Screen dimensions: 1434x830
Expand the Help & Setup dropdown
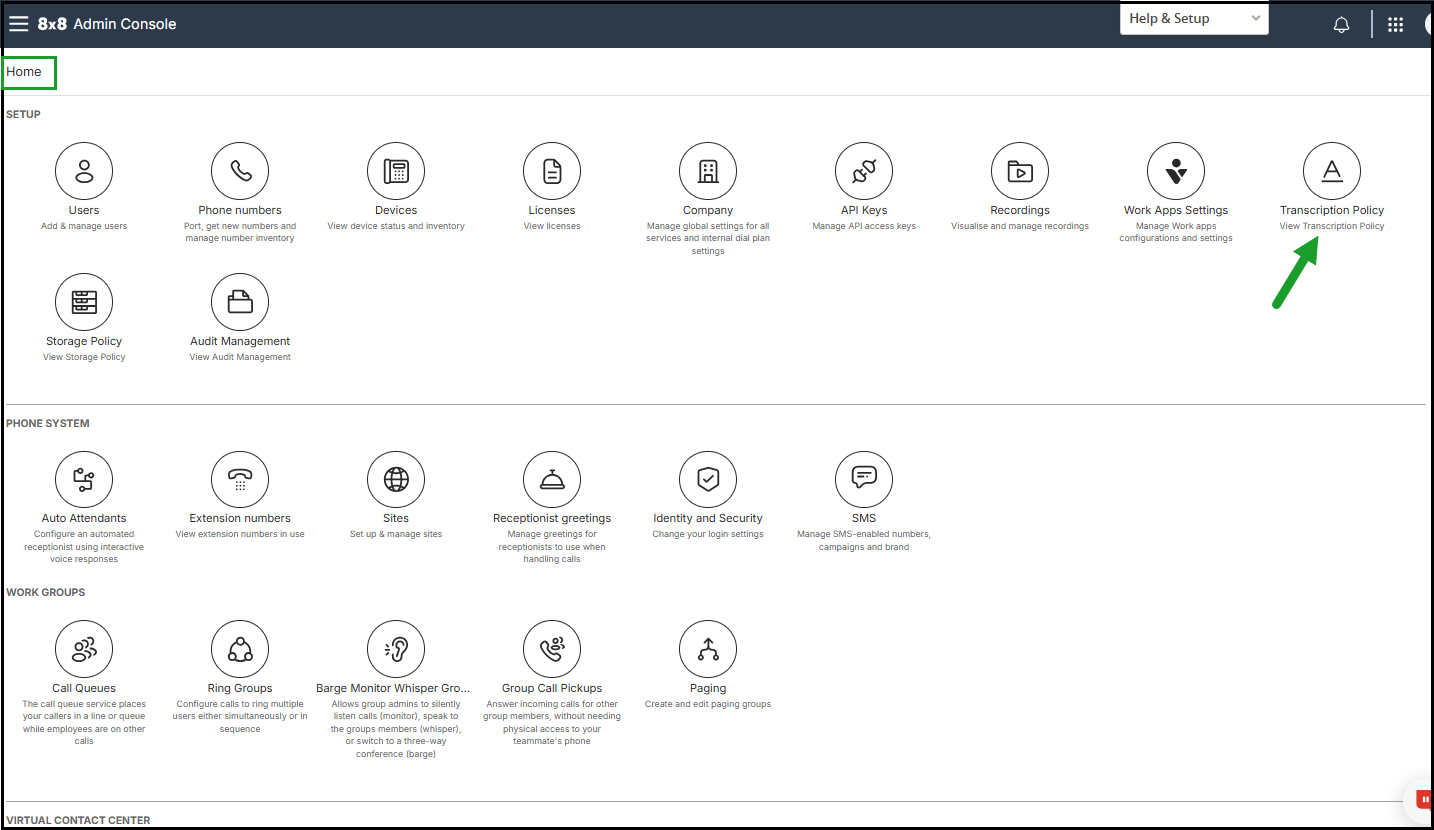tap(1194, 19)
